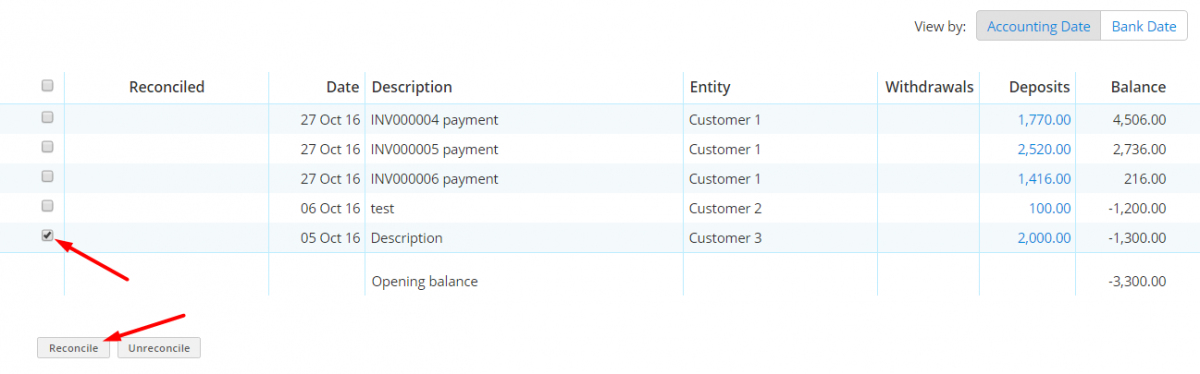The image size is (1200, 374).
Task: Click the Description column header
Action: point(411,87)
